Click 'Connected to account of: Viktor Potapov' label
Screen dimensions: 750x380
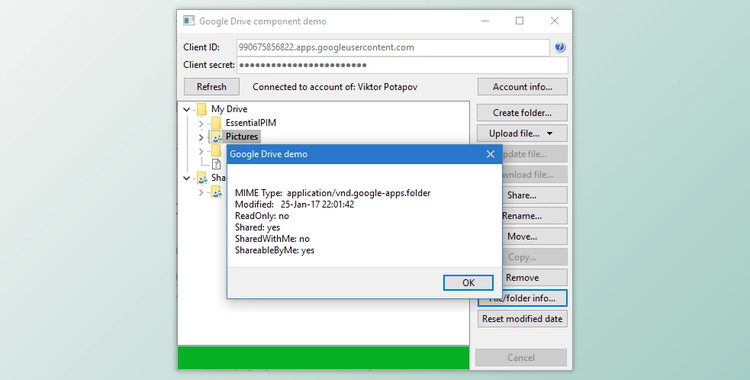click(335, 87)
